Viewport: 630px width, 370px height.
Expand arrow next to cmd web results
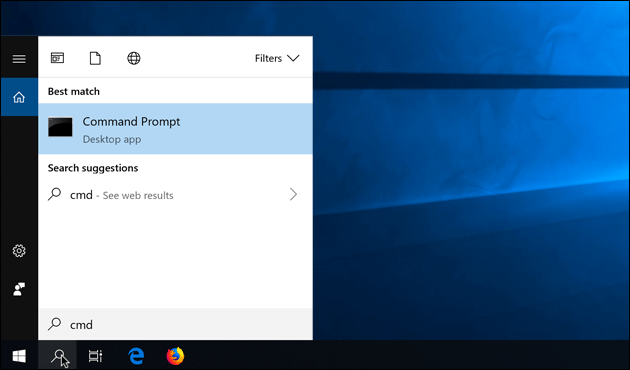coord(293,195)
